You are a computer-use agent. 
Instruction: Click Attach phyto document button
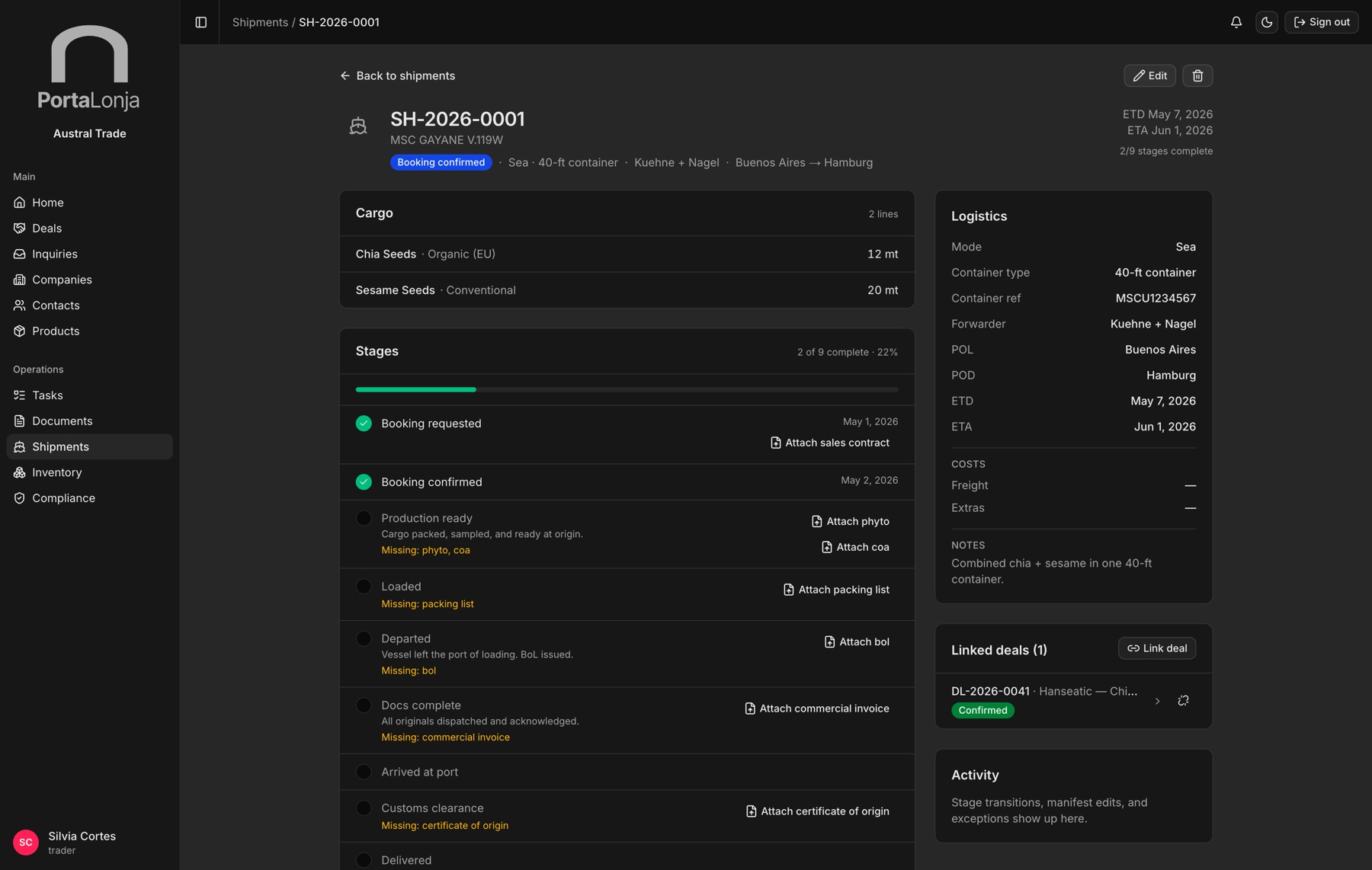851,521
